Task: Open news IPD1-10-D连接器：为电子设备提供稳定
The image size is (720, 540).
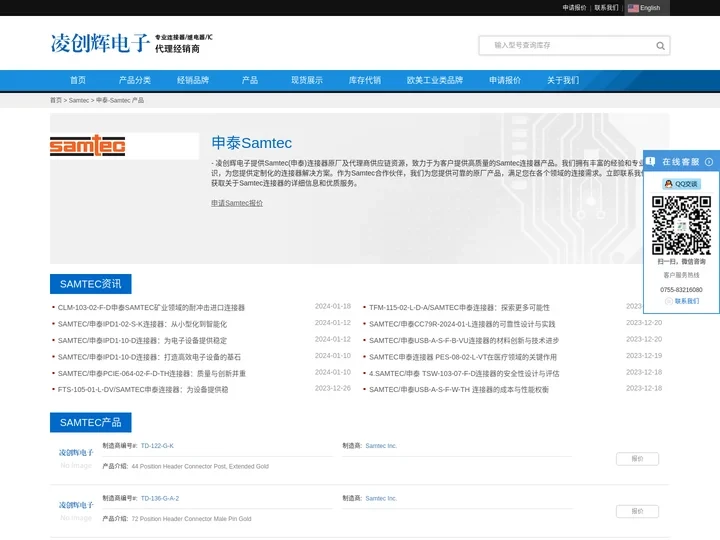Action: [142, 341]
